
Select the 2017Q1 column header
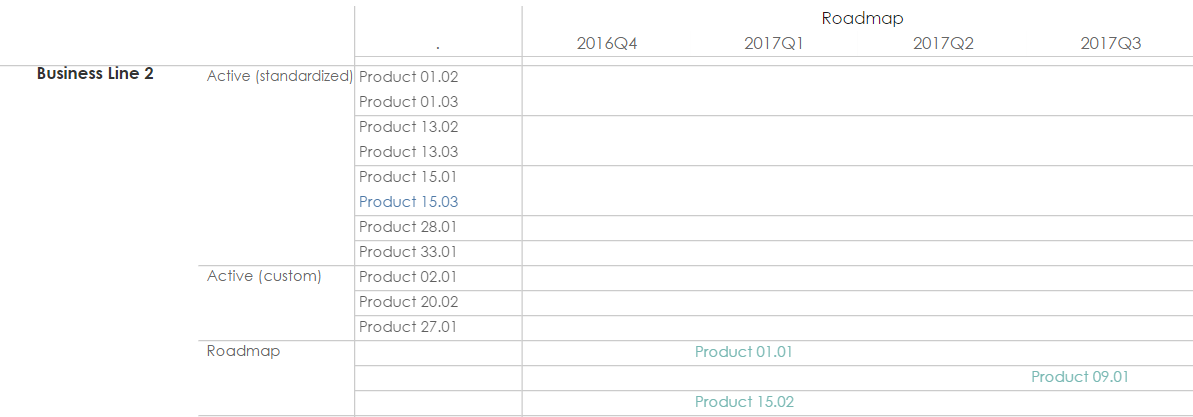pos(774,44)
